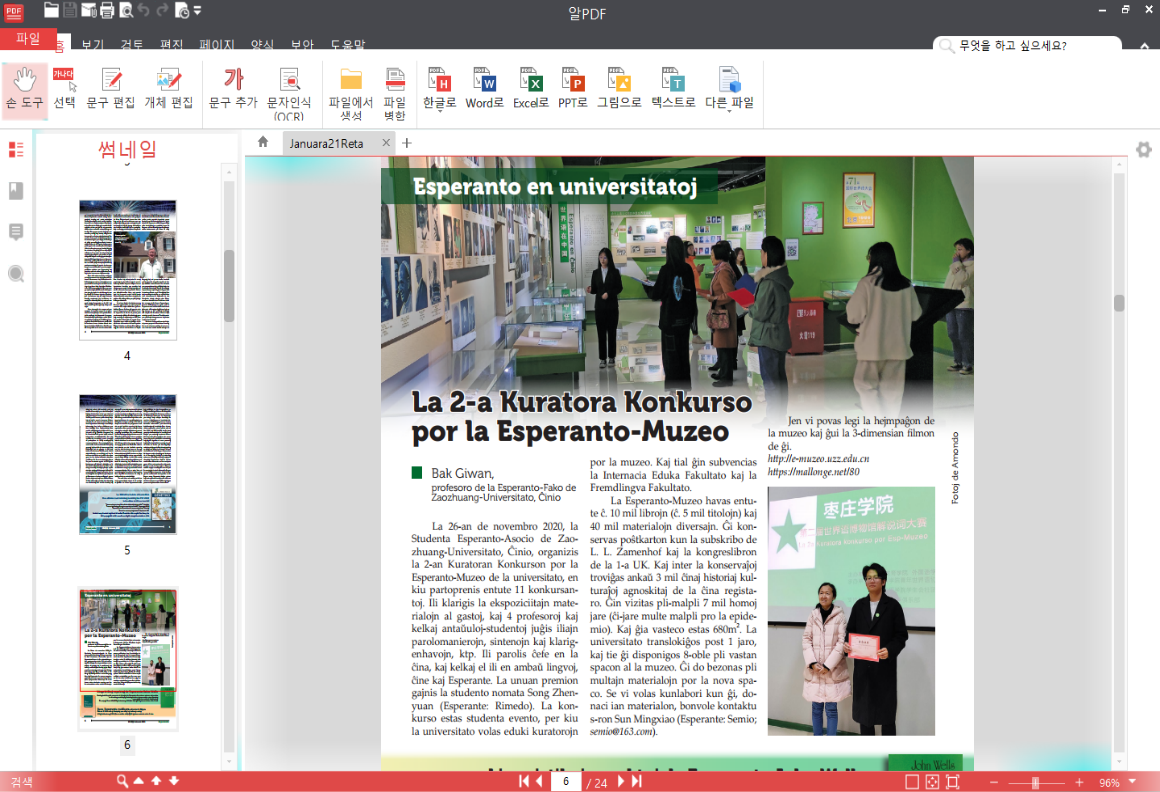Click the PPT conversion icon
Image resolution: width=1160 pixels, height=792 pixels.
click(573, 88)
